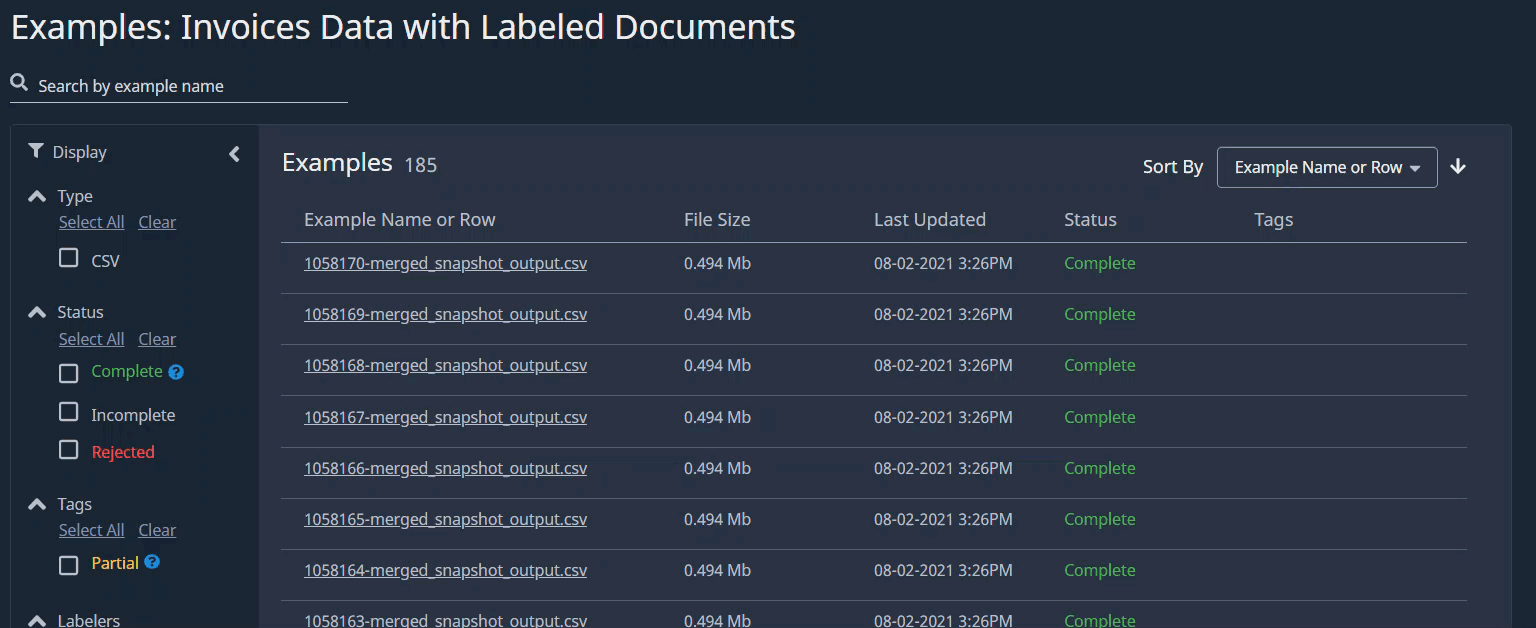
Task: Open 1058168-merged_snapshot_output.csv
Action: pos(445,366)
